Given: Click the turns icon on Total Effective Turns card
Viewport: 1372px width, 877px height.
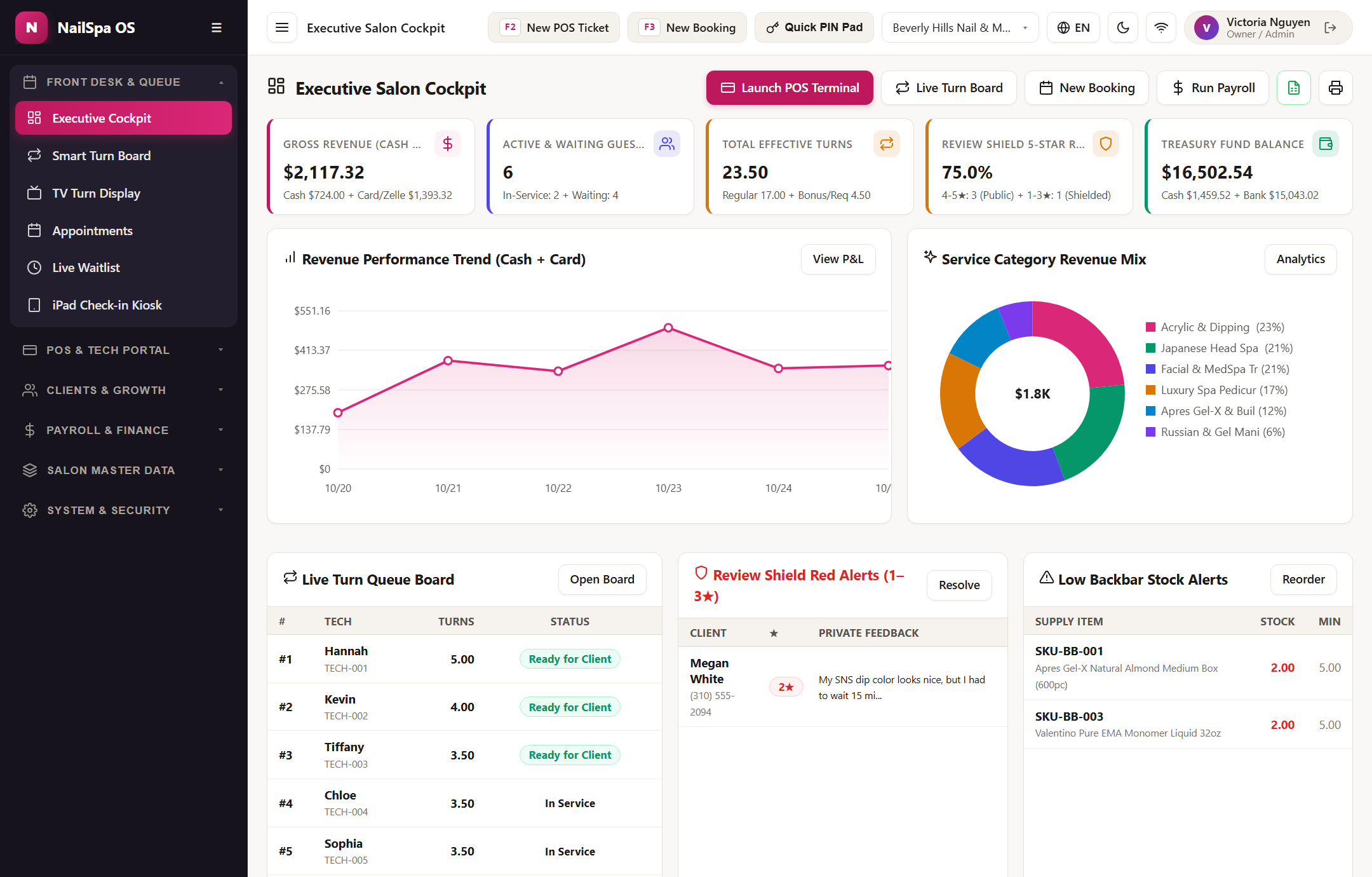Looking at the screenshot, I should pyautogui.click(x=887, y=144).
